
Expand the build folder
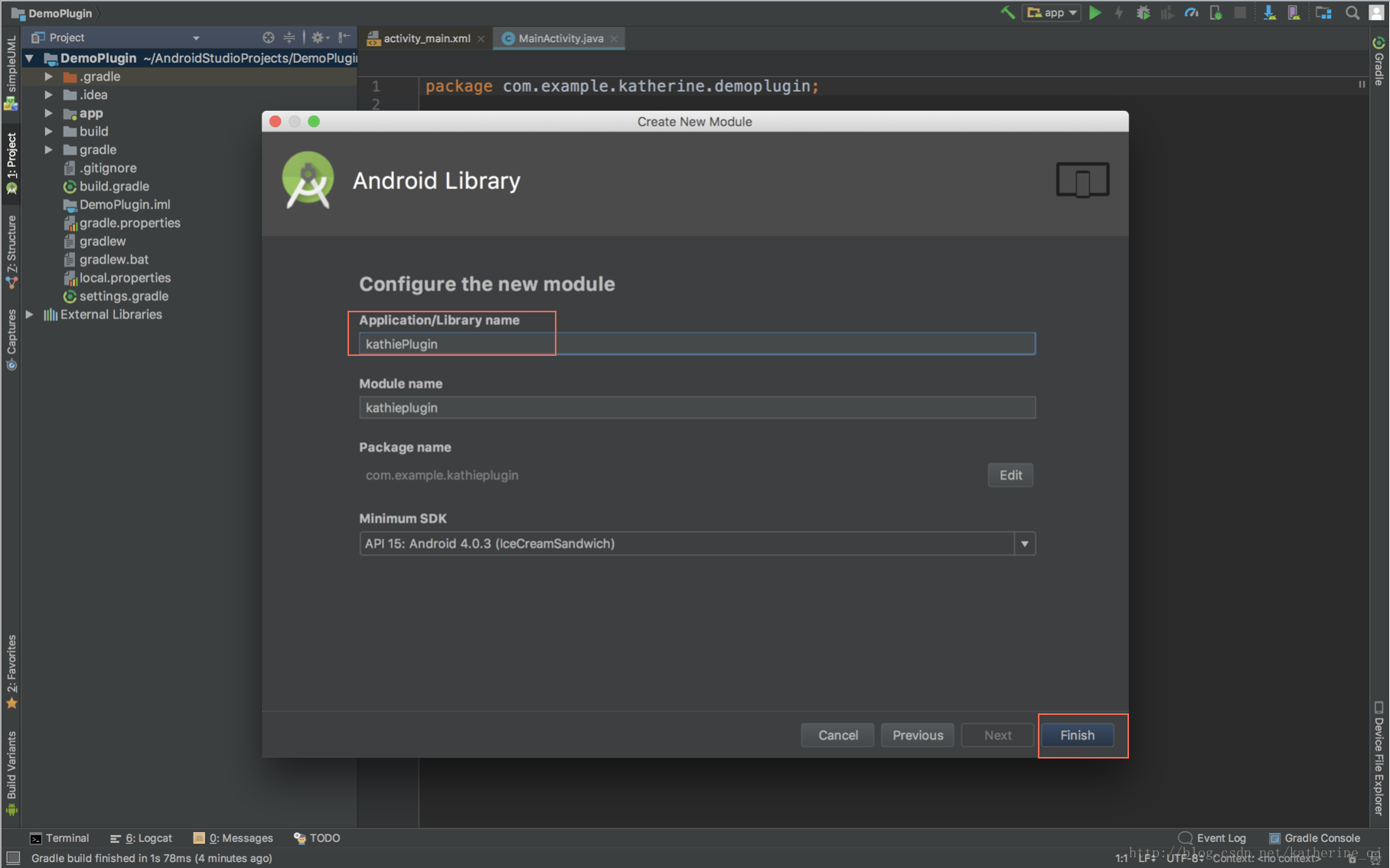pos(48,132)
